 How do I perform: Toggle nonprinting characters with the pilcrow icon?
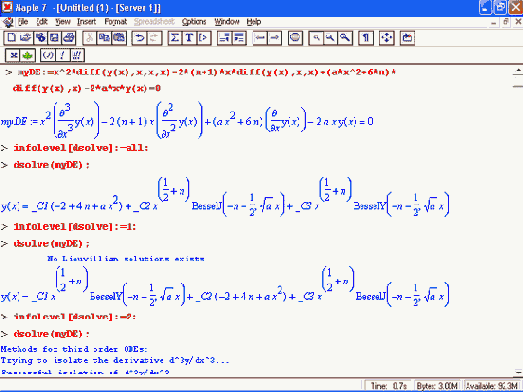point(366,38)
